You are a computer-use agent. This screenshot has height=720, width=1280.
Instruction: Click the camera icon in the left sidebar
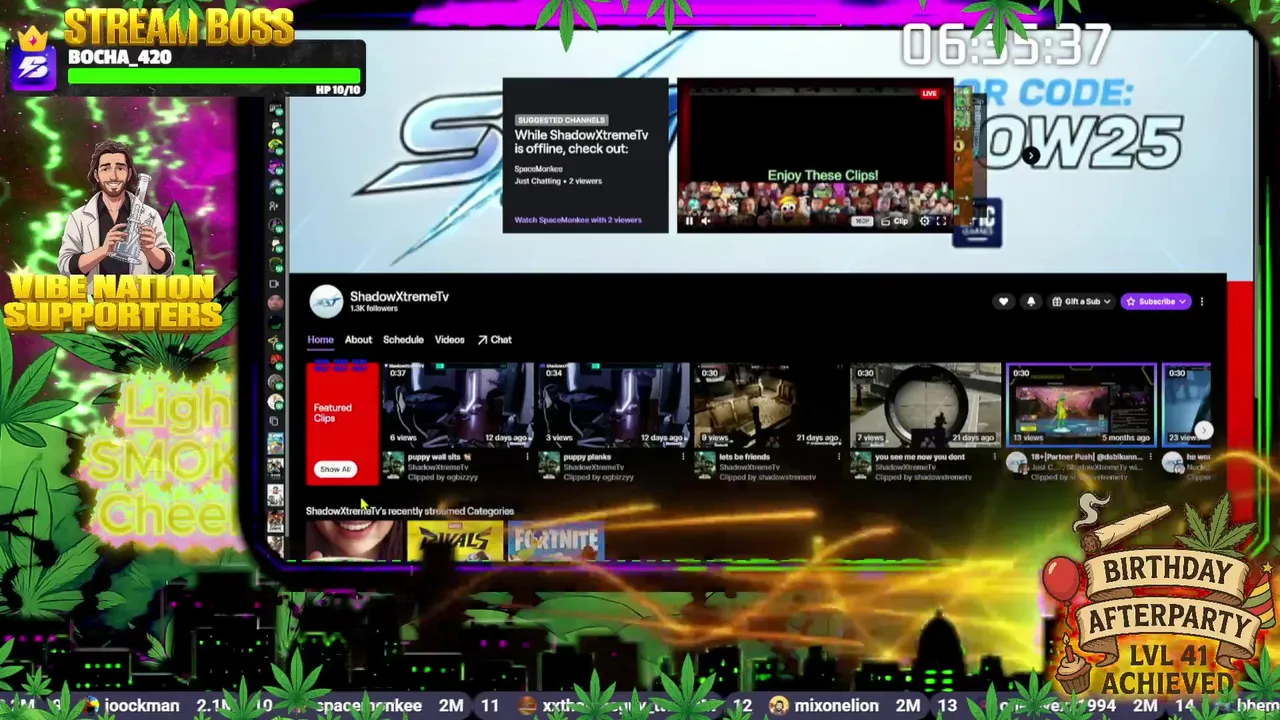[275, 283]
